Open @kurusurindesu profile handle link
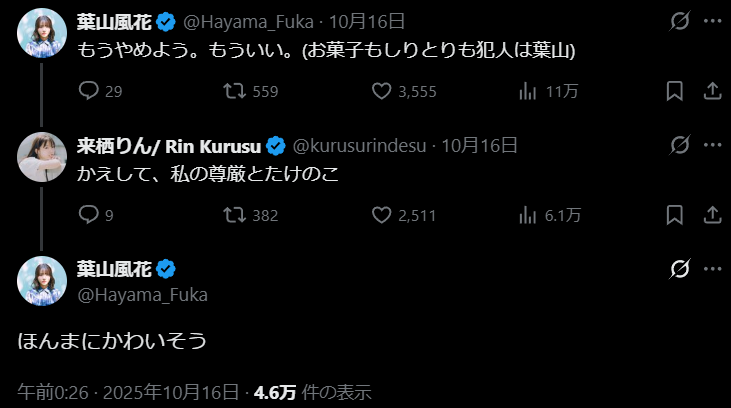731x408 pixels. (361, 145)
